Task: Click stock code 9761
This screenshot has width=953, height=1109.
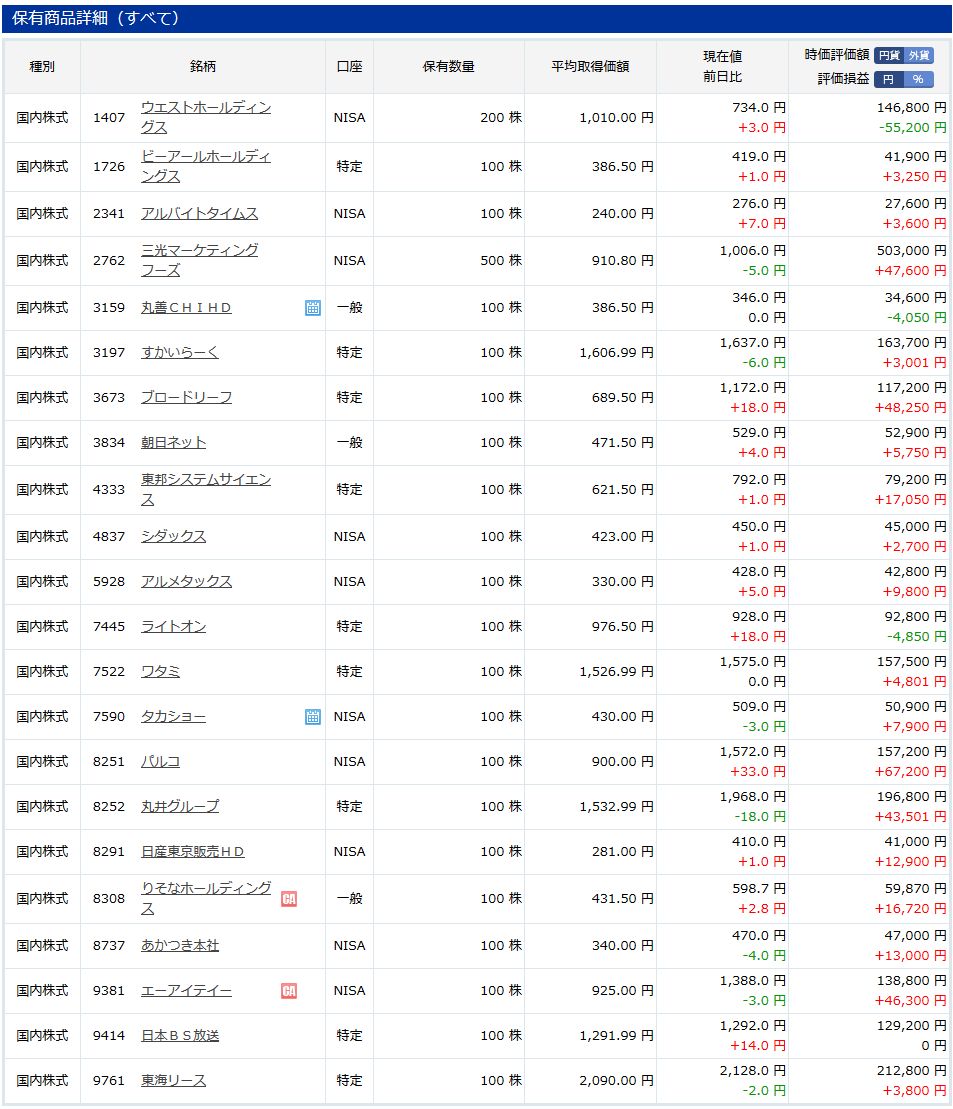Action: (x=109, y=1081)
